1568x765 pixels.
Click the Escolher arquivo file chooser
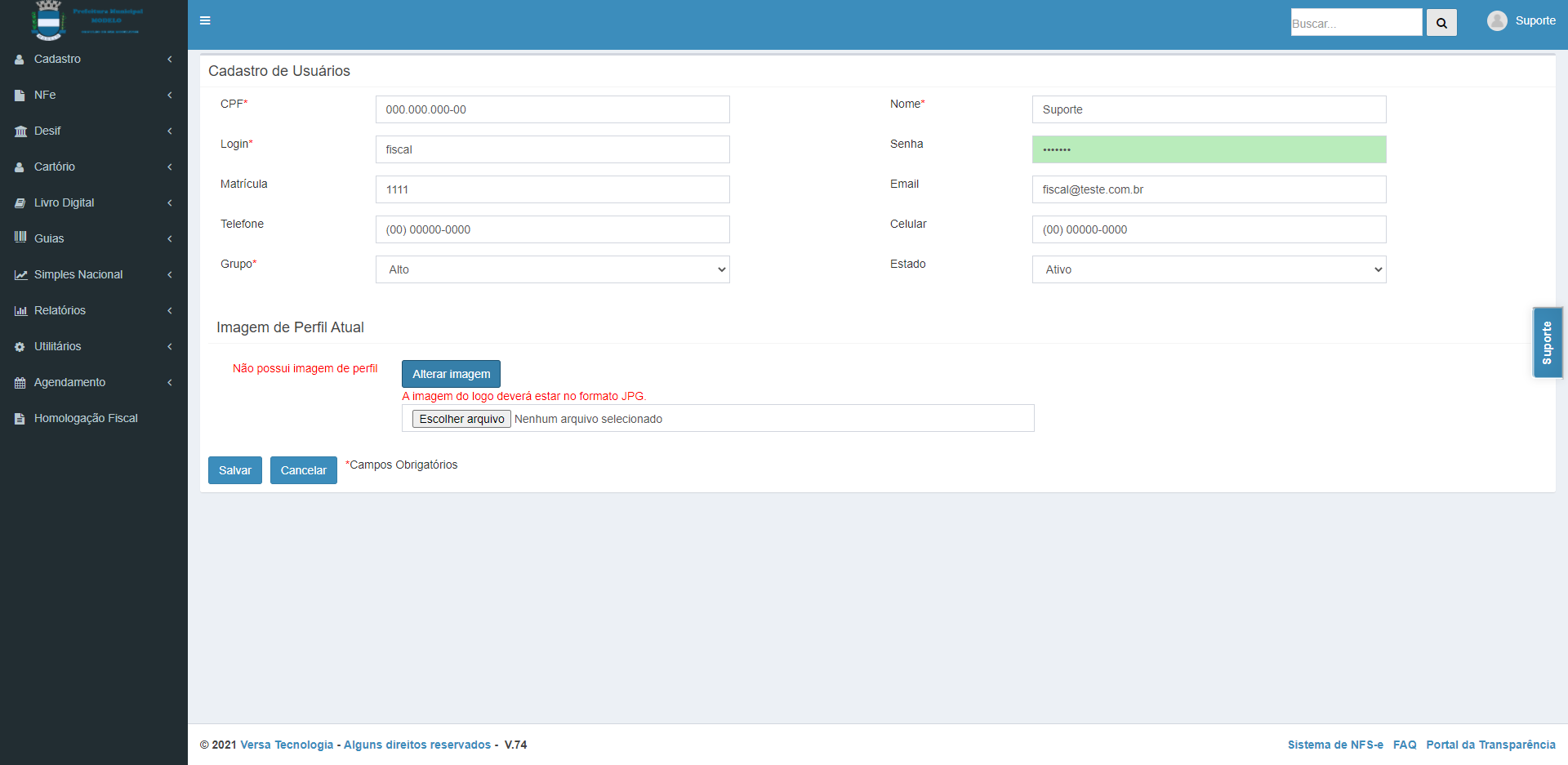(x=461, y=419)
